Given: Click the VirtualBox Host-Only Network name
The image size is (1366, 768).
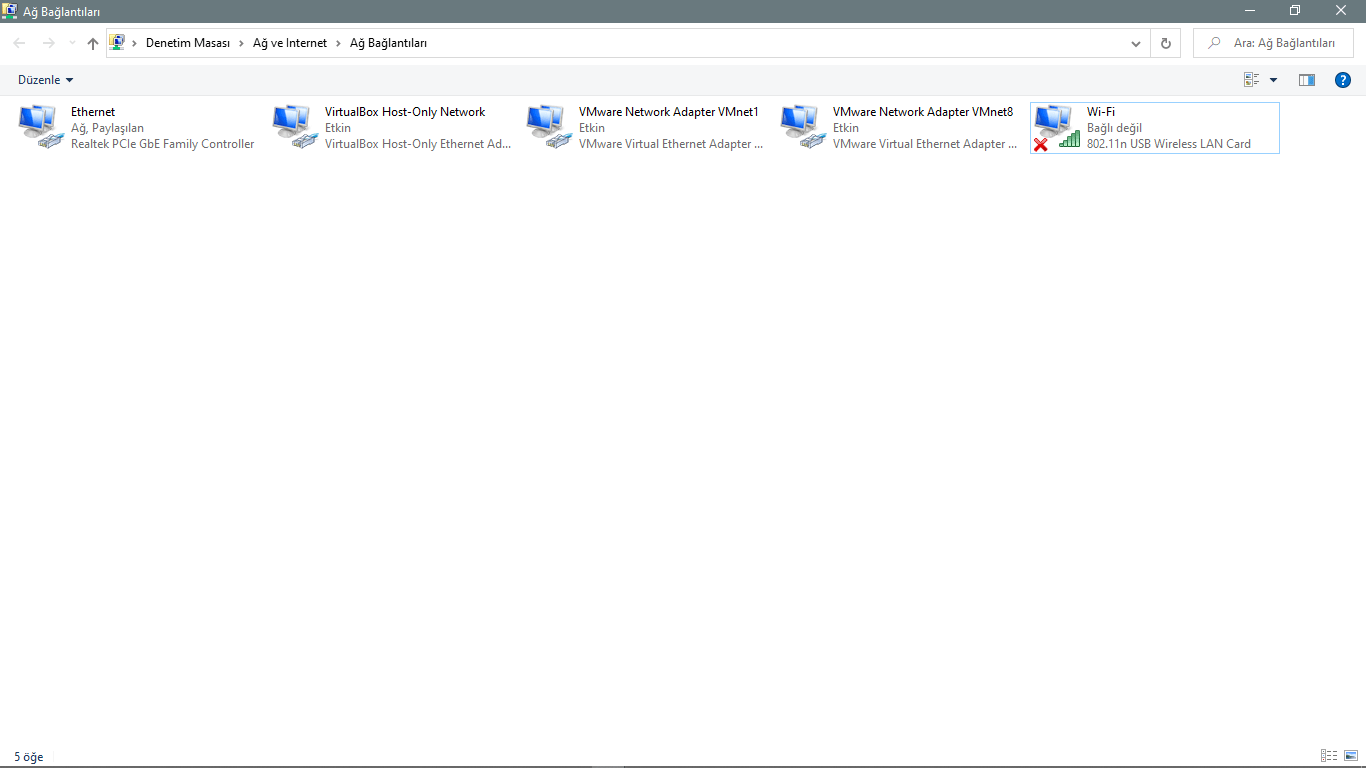Looking at the screenshot, I should point(405,112).
